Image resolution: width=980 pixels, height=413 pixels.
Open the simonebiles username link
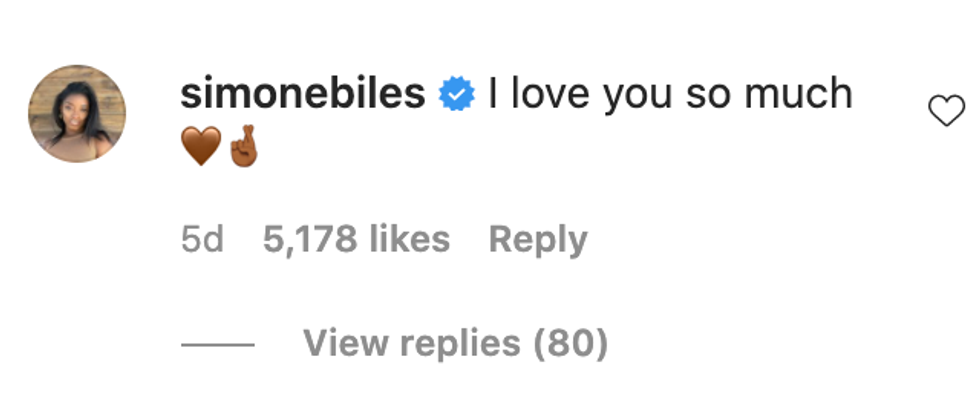(x=303, y=95)
